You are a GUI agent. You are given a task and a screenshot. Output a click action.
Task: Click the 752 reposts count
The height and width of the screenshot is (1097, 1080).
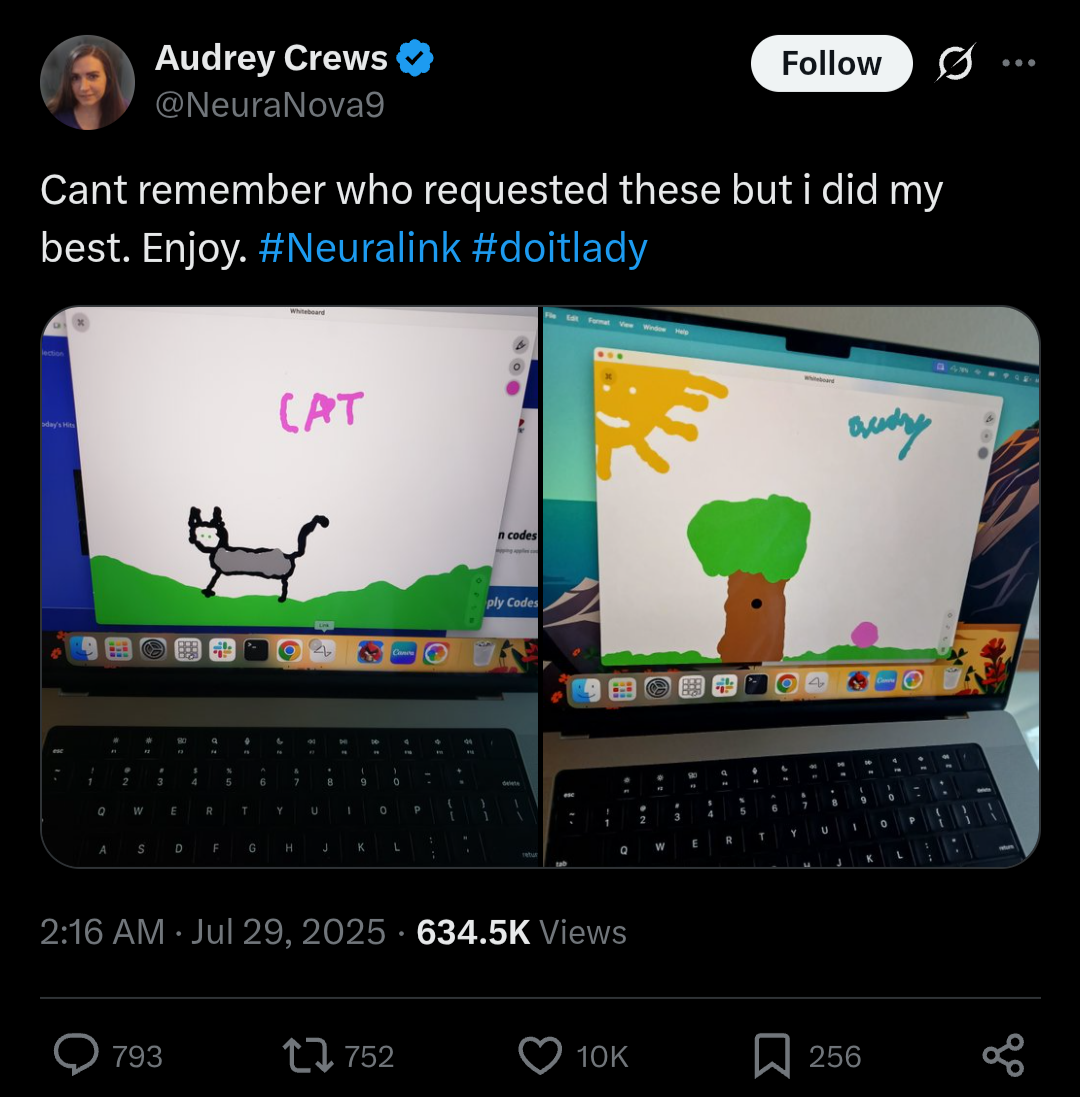369,1056
